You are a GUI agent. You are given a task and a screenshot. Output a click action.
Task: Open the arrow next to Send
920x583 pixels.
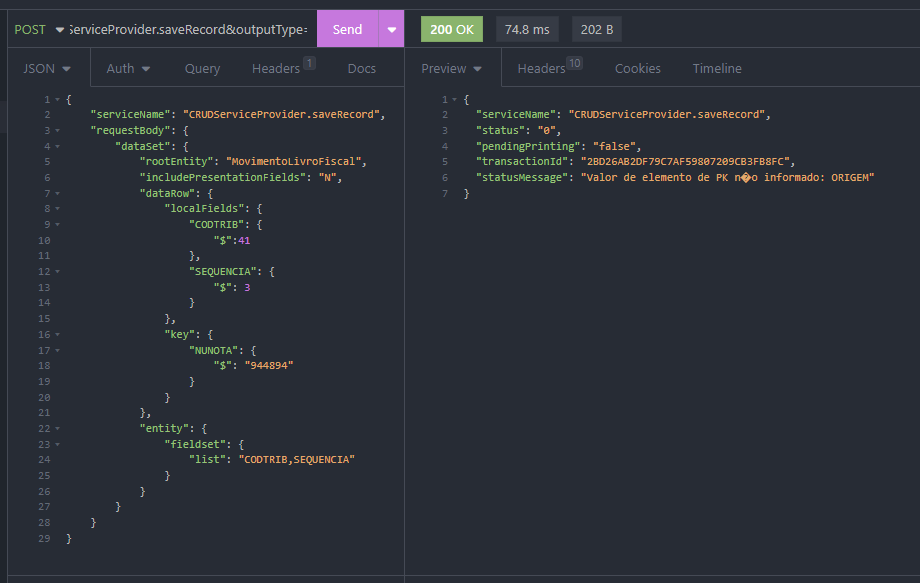point(391,30)
